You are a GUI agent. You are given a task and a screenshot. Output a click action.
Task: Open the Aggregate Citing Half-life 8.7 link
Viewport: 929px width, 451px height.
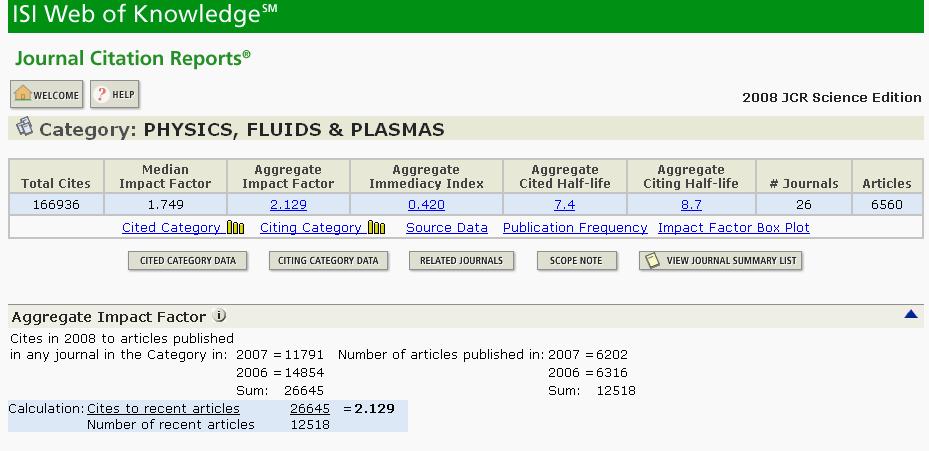coord(691,205)
